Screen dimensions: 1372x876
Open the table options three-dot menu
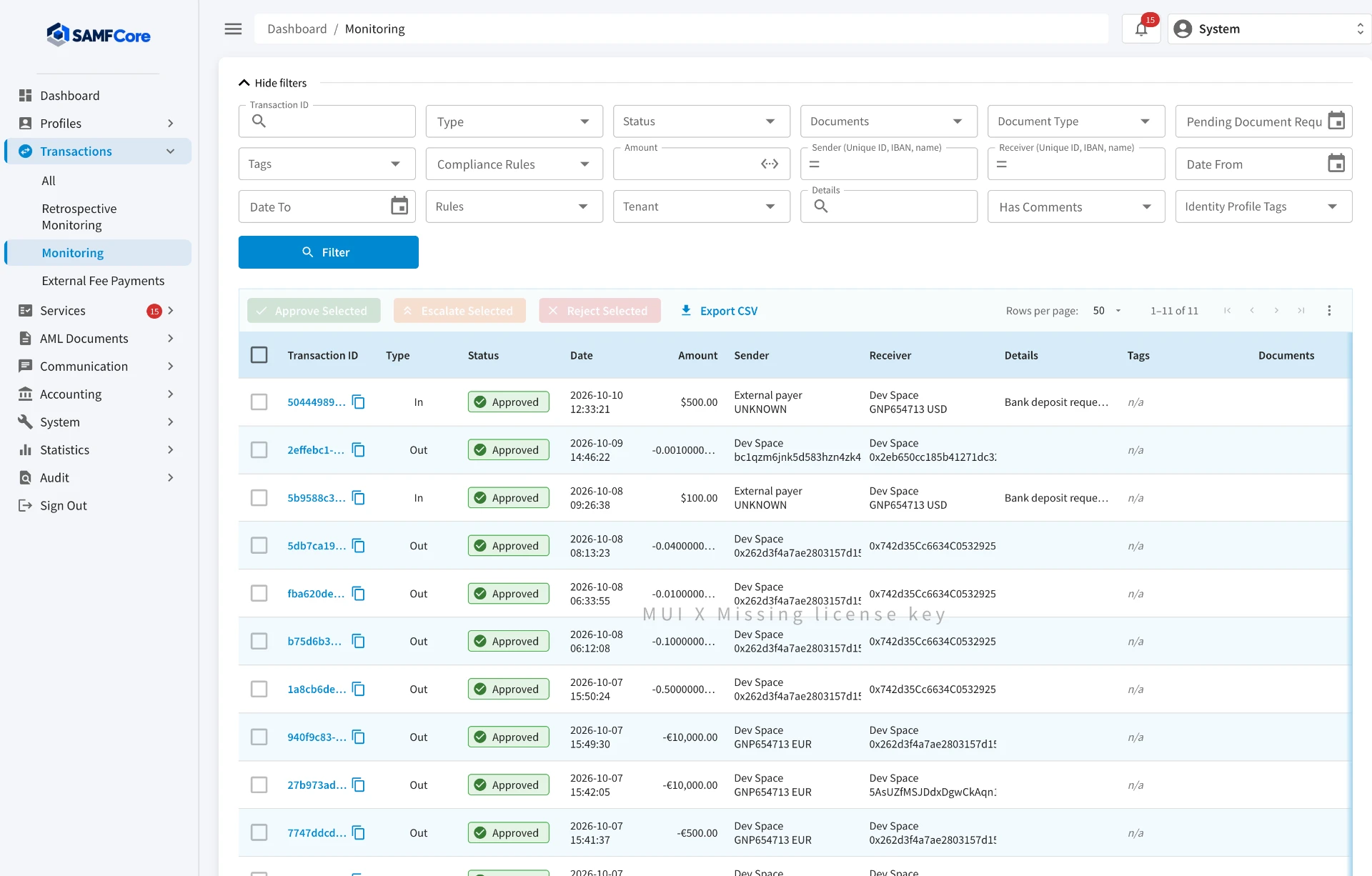(1329, 311)
